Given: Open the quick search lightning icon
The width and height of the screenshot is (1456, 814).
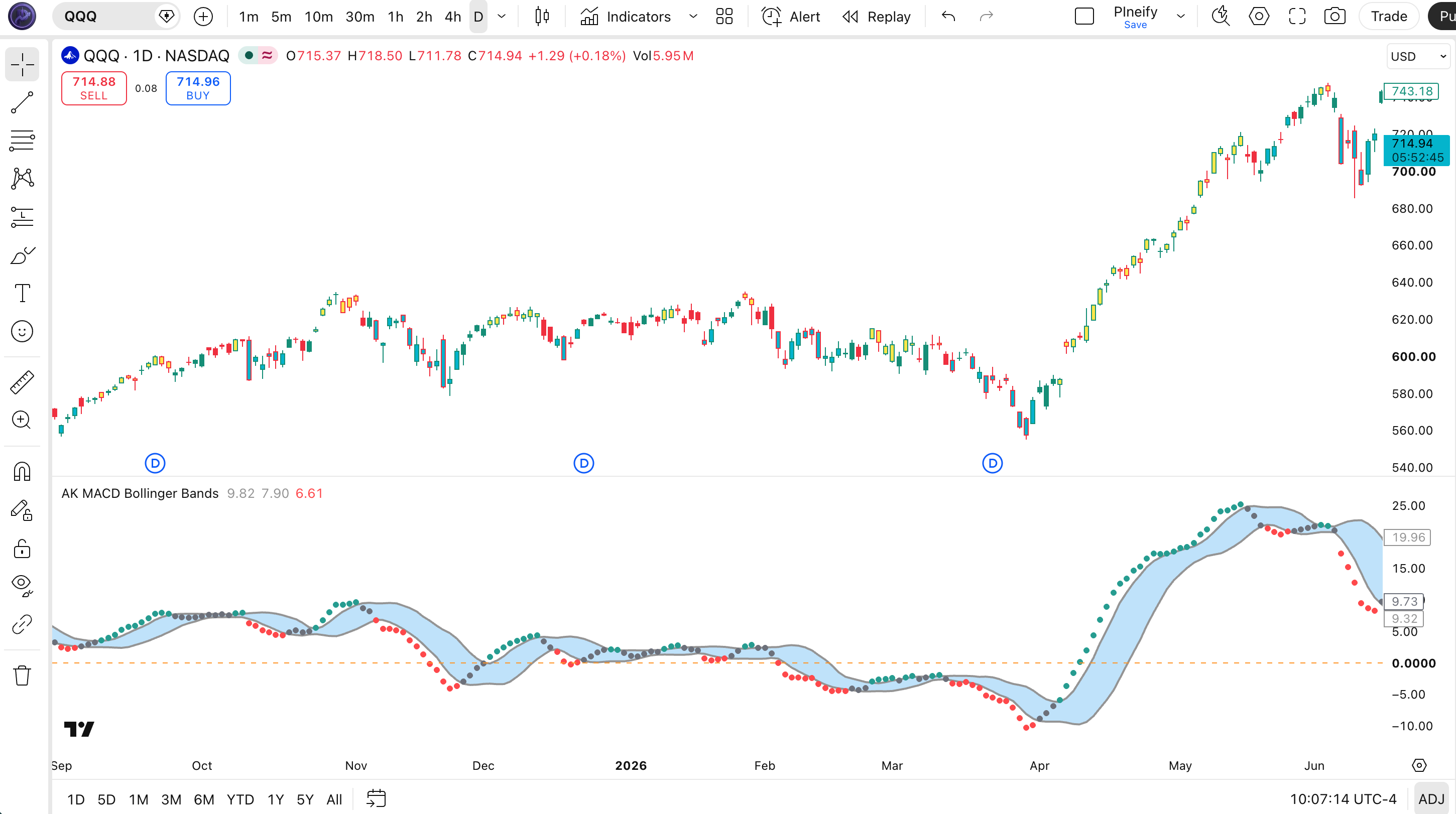Looking at the screenshot, I should pos(1221,17).
